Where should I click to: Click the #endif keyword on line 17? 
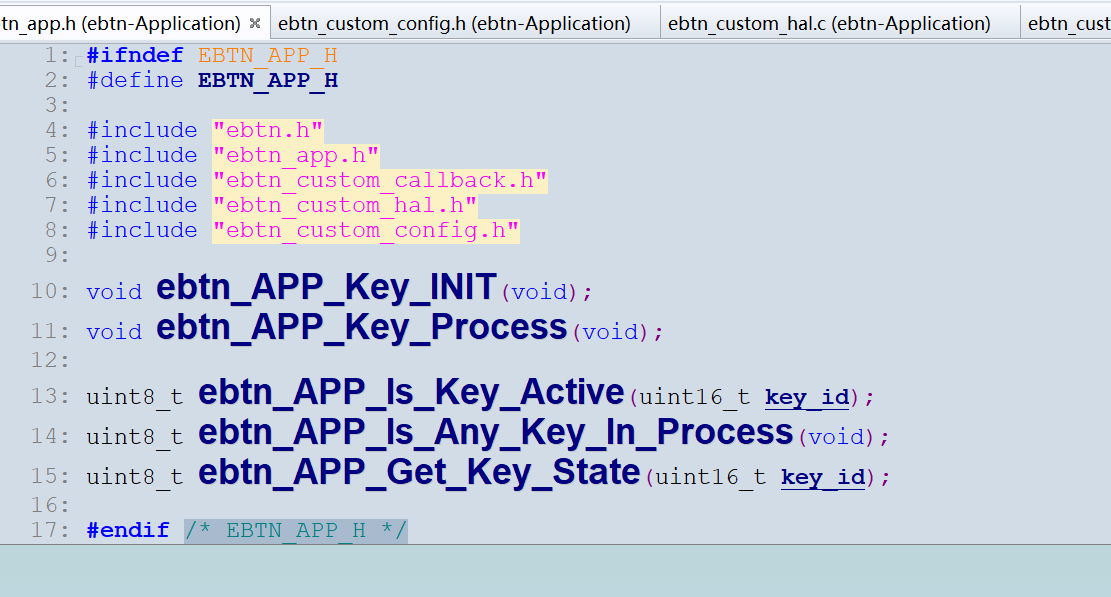pyautogui.click(x=128, y=530)
